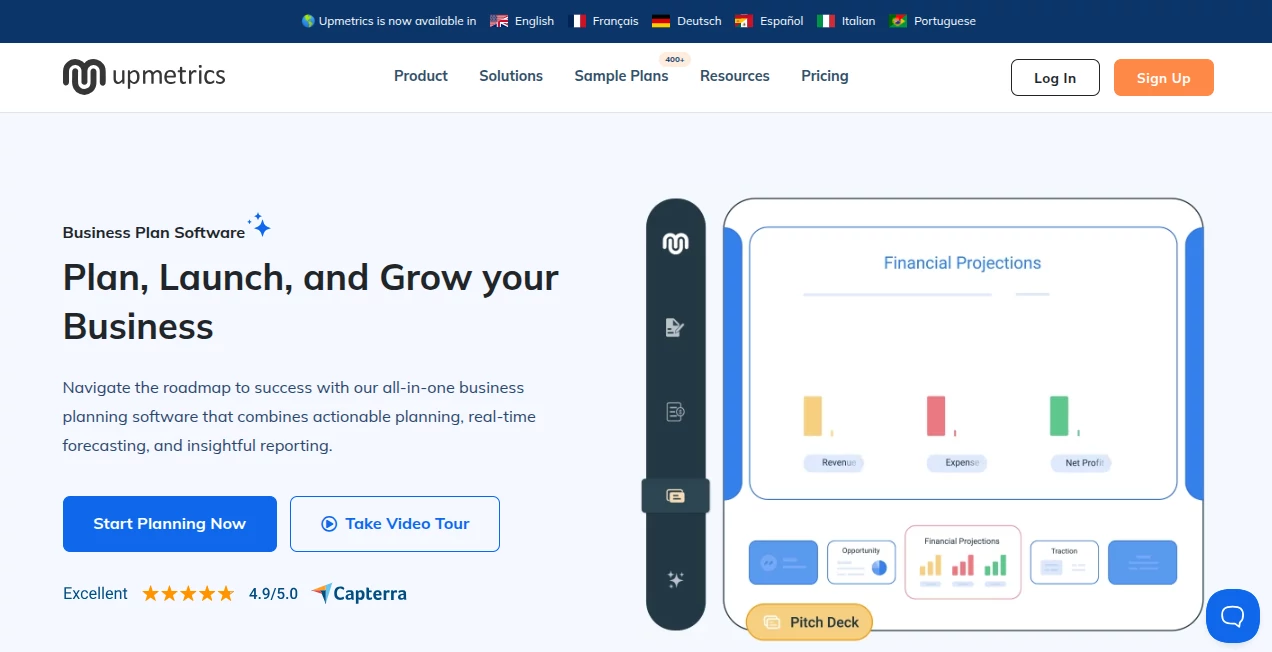Select the highlighted Pitch Deck icon in the sidebar
This screenshot has height=652, width=1272.
point(675,495)
